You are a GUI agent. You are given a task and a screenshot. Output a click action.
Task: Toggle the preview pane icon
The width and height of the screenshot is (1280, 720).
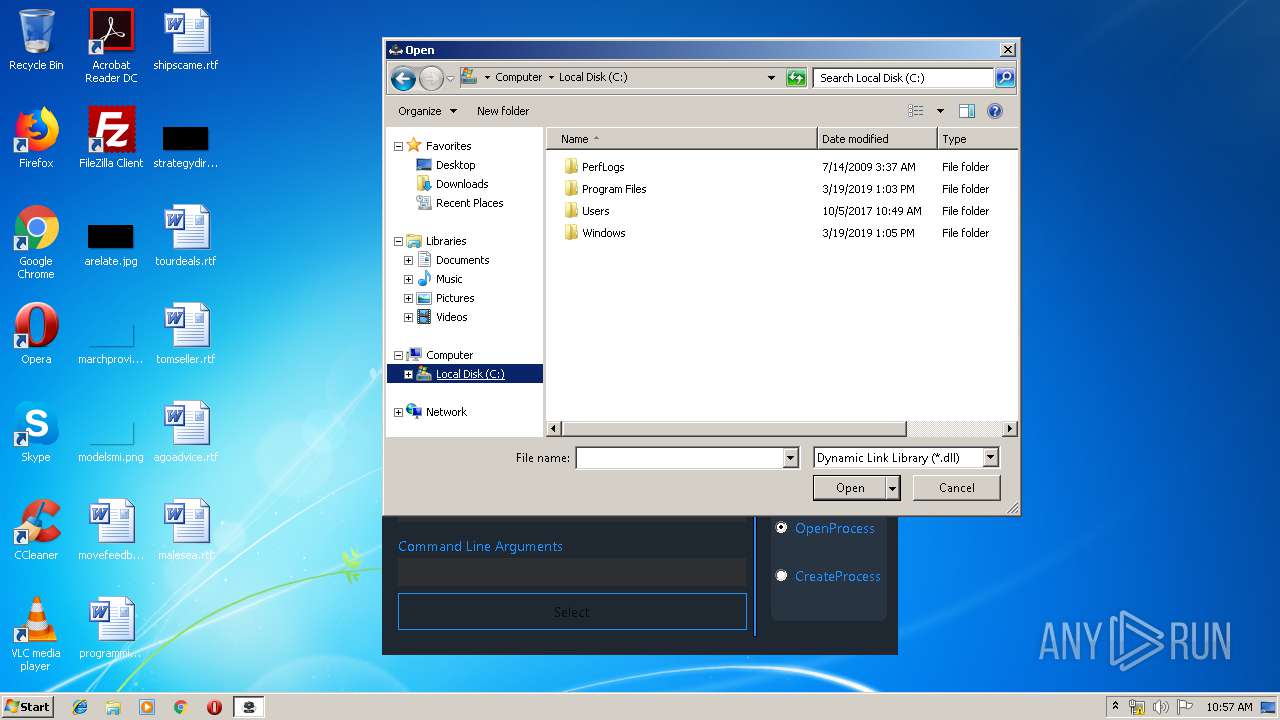click(x=966, y=111)
